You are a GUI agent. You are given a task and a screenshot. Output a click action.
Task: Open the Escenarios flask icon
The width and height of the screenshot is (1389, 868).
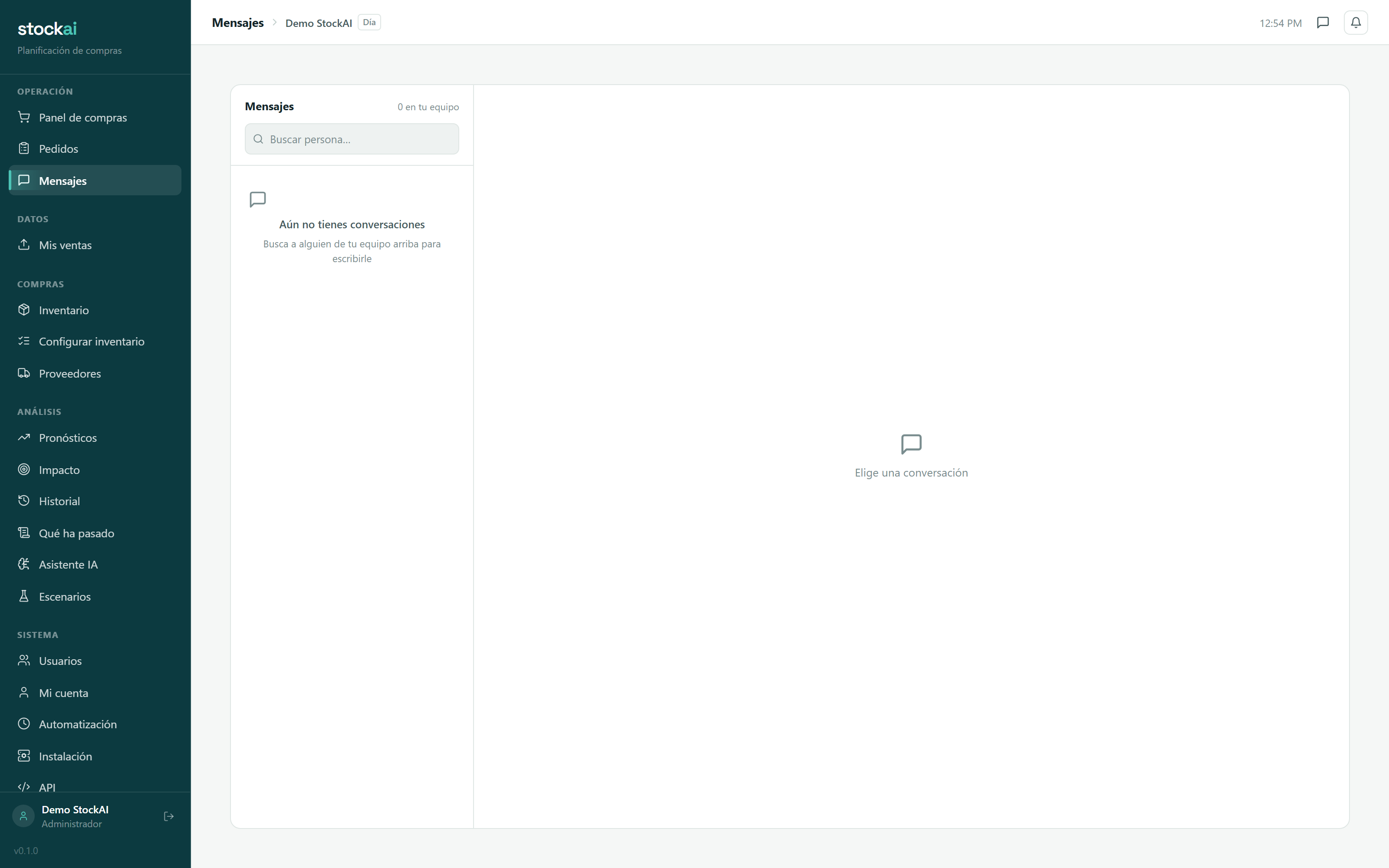tap(23, 596)
